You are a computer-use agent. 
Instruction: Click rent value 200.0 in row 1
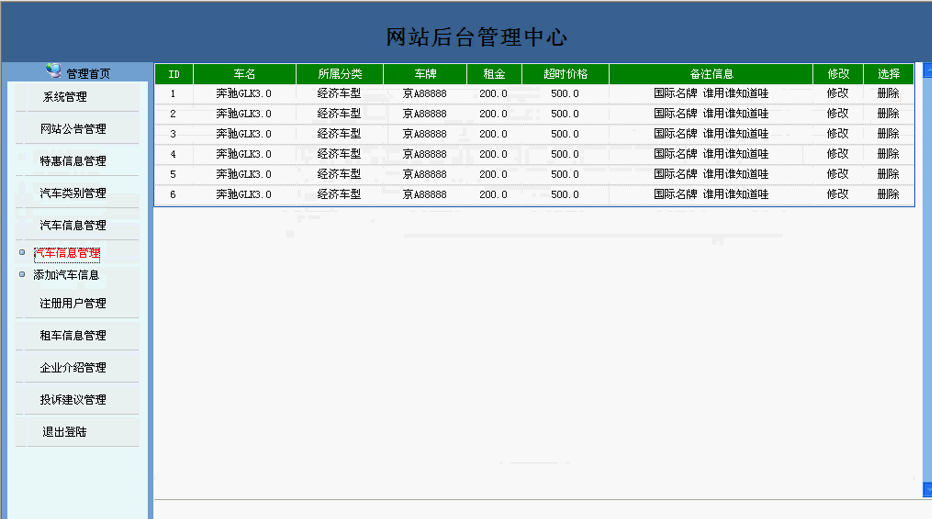tap(493, 93)
